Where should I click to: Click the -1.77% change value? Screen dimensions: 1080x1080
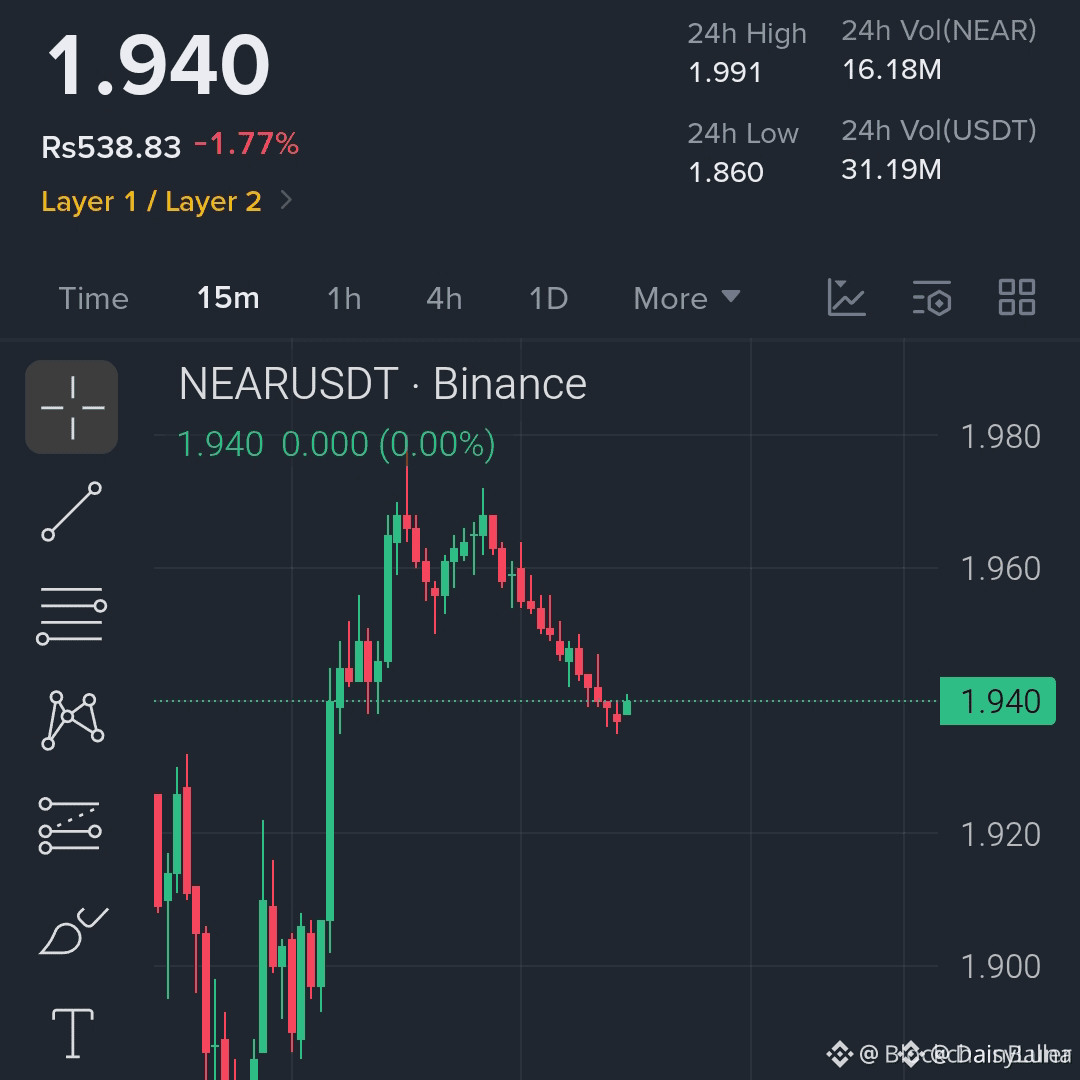point(247,145)
